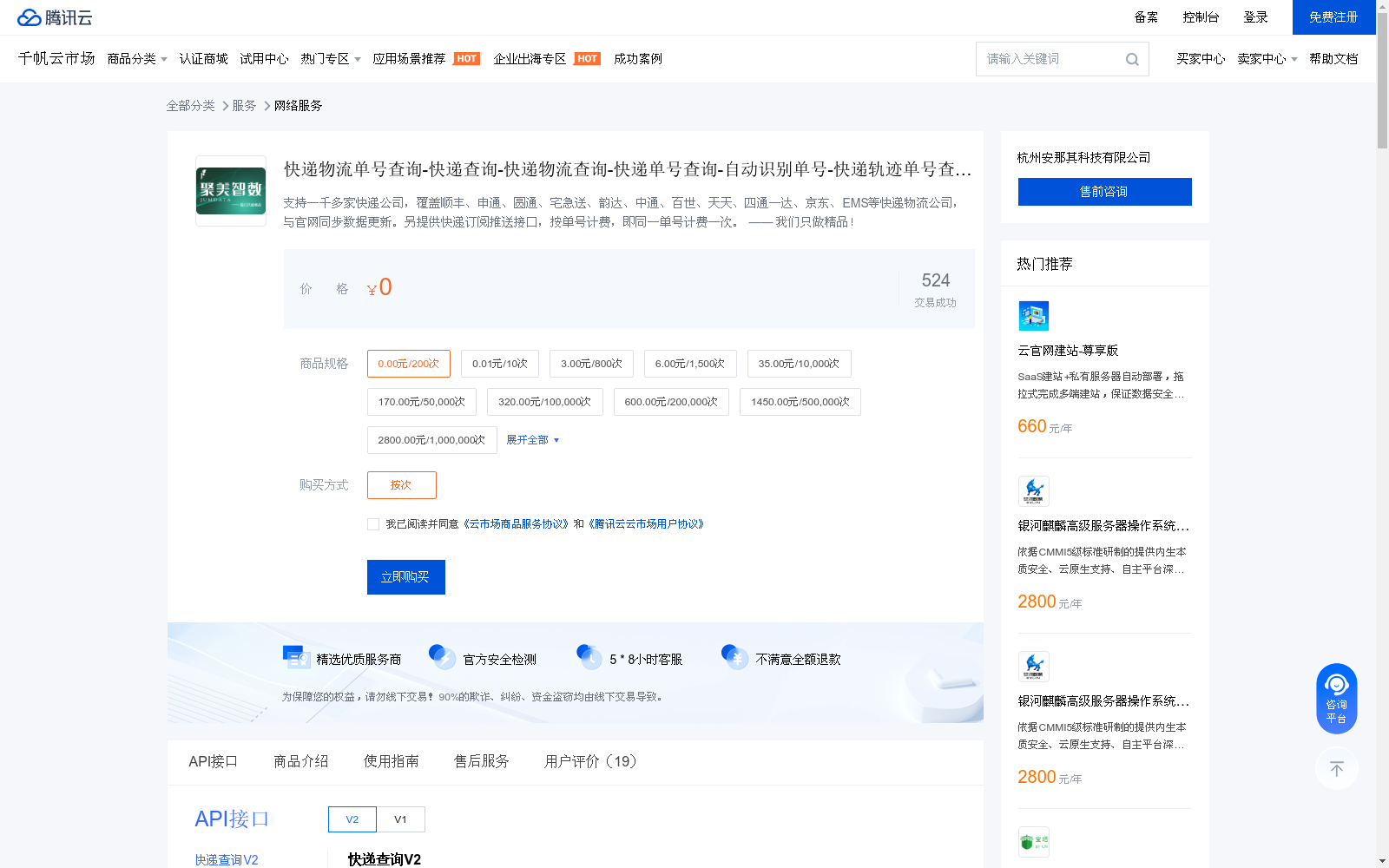Select the 600.00元/200,000次 spec option
Image resolution: width=1389 pixels, height=868 pixels.
tap(672, 402)
